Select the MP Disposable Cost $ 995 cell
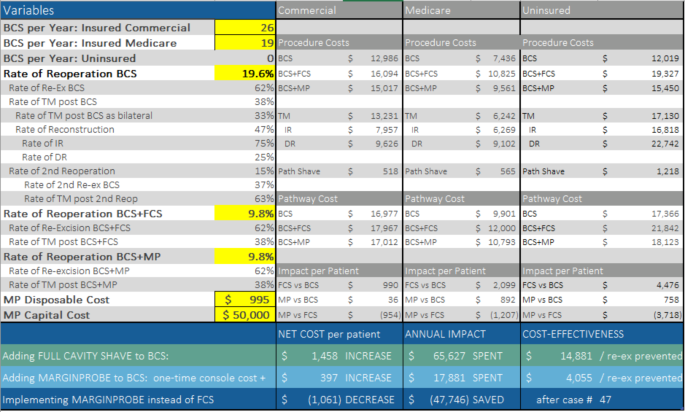685x412 pixels. 245,299
